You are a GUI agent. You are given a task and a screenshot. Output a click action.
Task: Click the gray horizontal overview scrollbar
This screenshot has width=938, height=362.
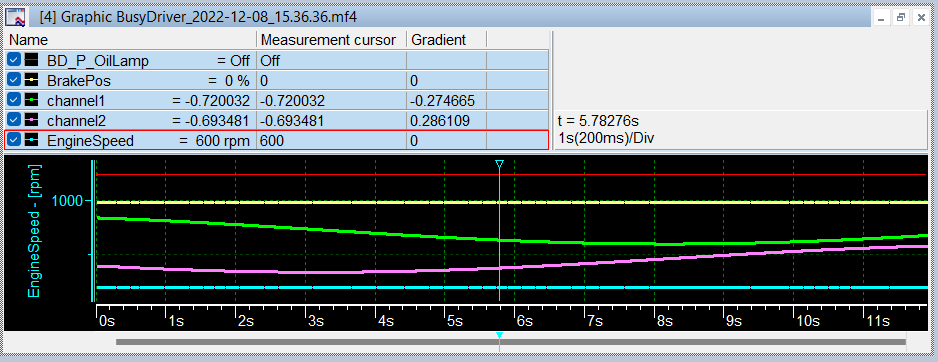[x=511, y=342]
